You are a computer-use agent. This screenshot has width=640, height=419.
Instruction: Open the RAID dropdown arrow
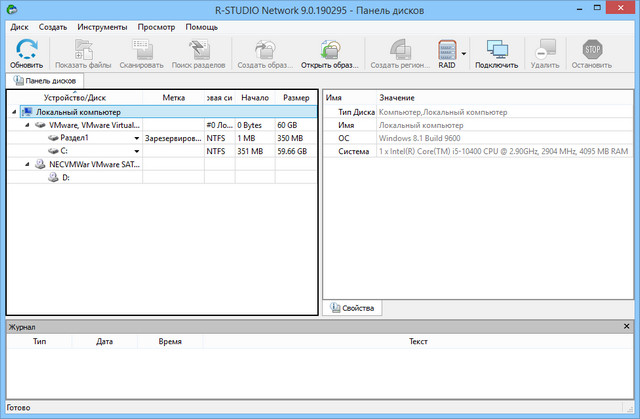465,52
